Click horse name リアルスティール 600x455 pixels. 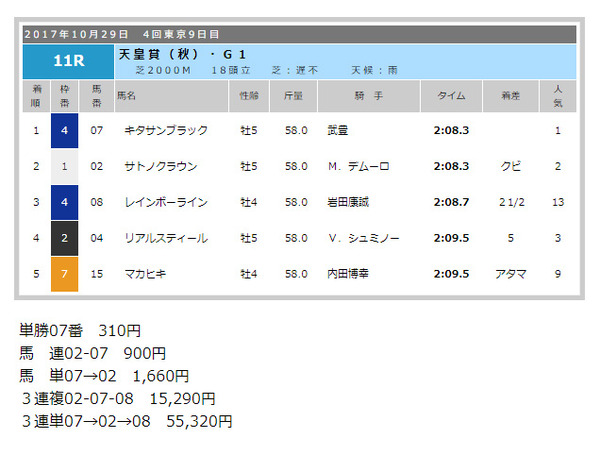tap(166, 238)
